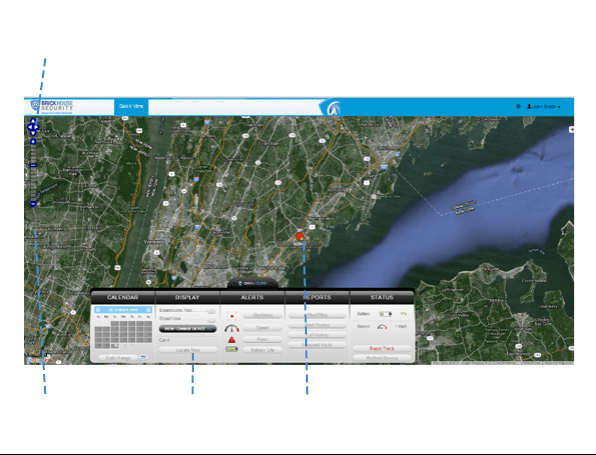The image size is (596, 455).
Task: Select the highlighted day in calendar grid
Action: click(x=115, y=346)
